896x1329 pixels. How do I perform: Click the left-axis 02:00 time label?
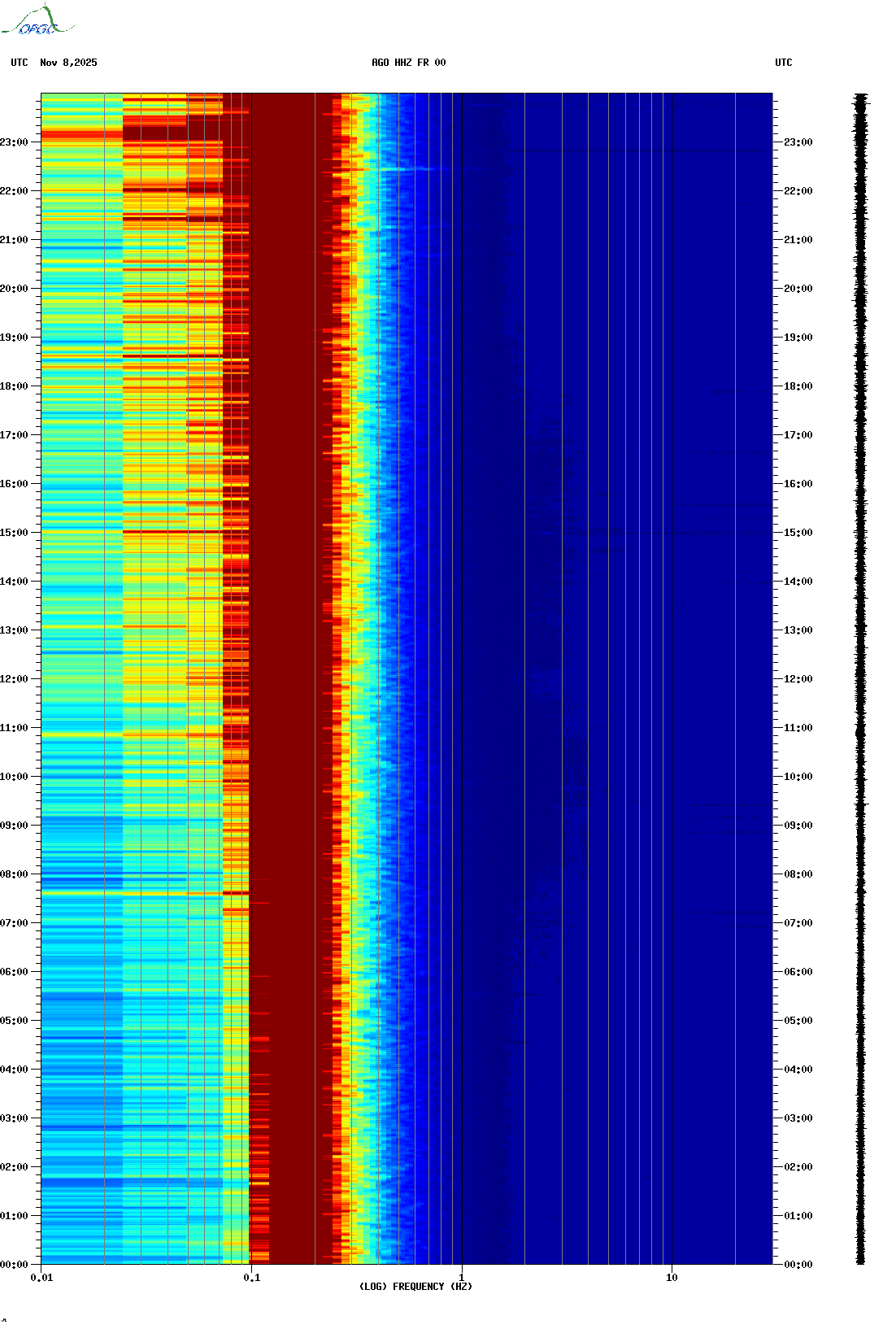coord(14,1167)
